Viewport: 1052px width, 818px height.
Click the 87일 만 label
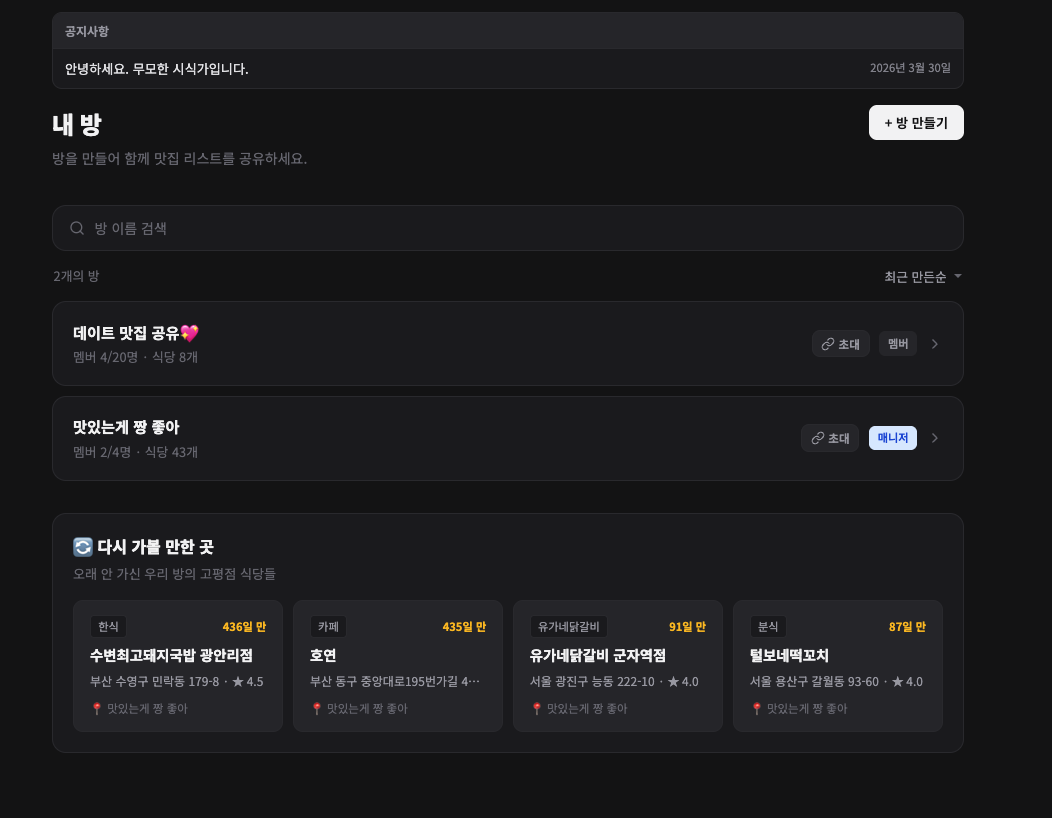click(x=907, y=627)
